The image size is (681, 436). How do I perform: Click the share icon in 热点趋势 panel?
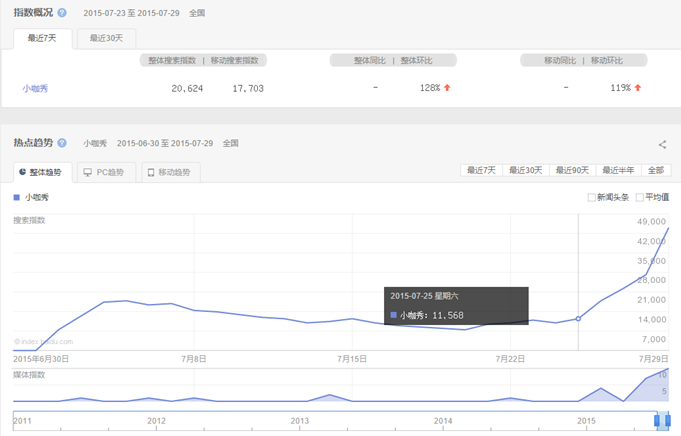click(x=662, y=145)
